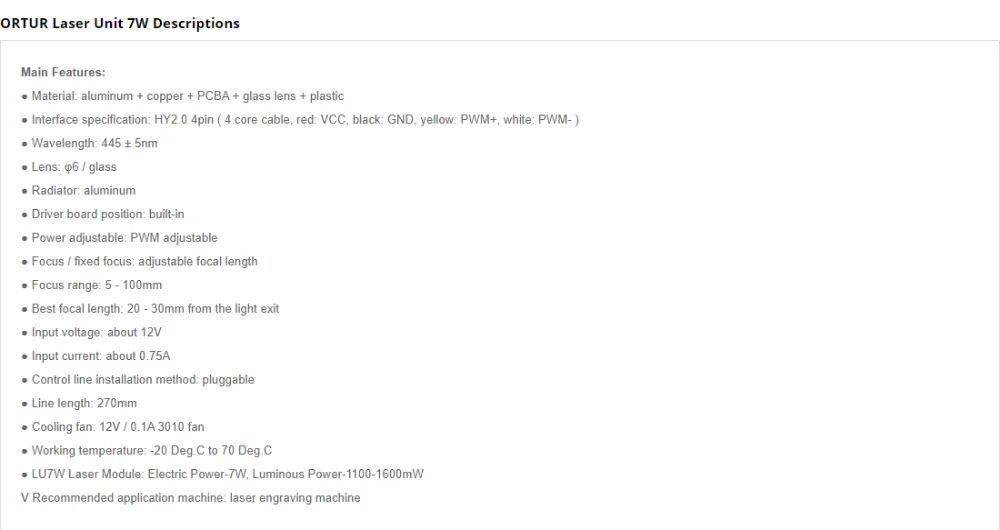
Task: Select the Interface specification HY2.0 4pin line
Action: click(x=300, y=119)
